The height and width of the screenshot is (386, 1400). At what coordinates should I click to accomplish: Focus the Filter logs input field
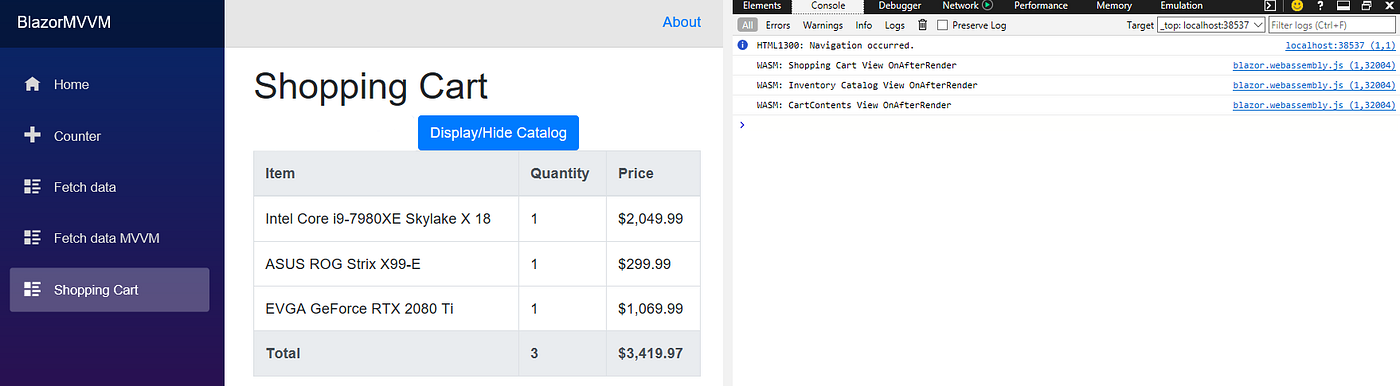1331,25
